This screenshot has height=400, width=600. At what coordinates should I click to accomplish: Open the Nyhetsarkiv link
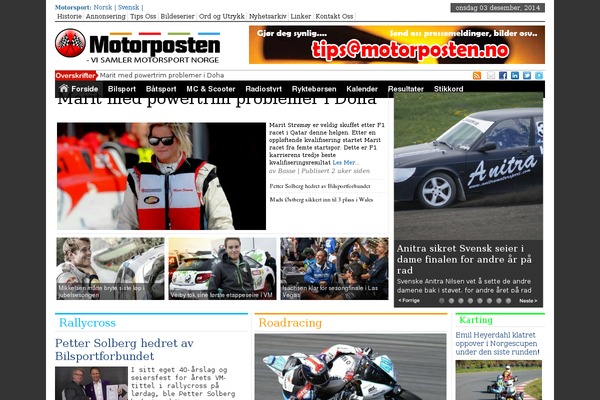click(268, 16)
